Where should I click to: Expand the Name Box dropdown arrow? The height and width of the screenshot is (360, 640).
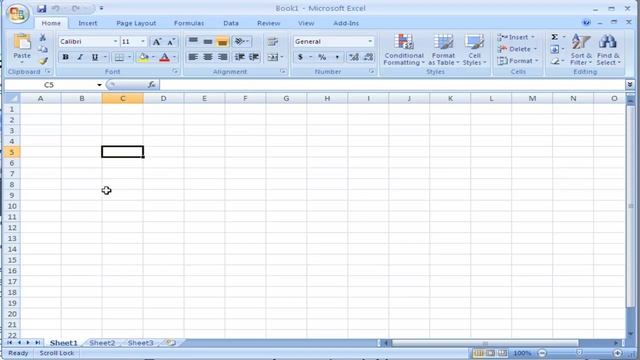tap(99, 85)
